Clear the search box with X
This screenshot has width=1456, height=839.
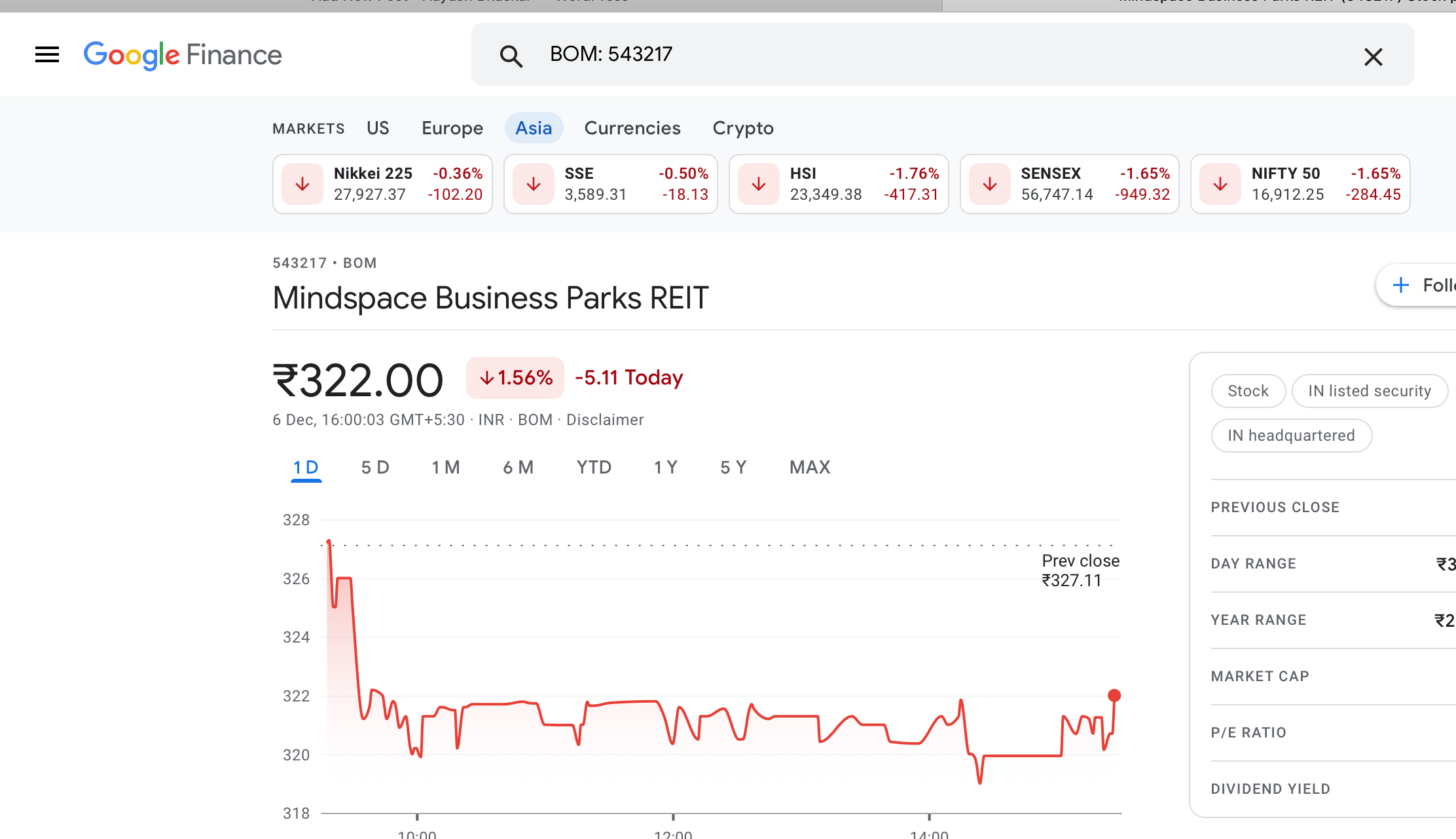point(1373,57)
